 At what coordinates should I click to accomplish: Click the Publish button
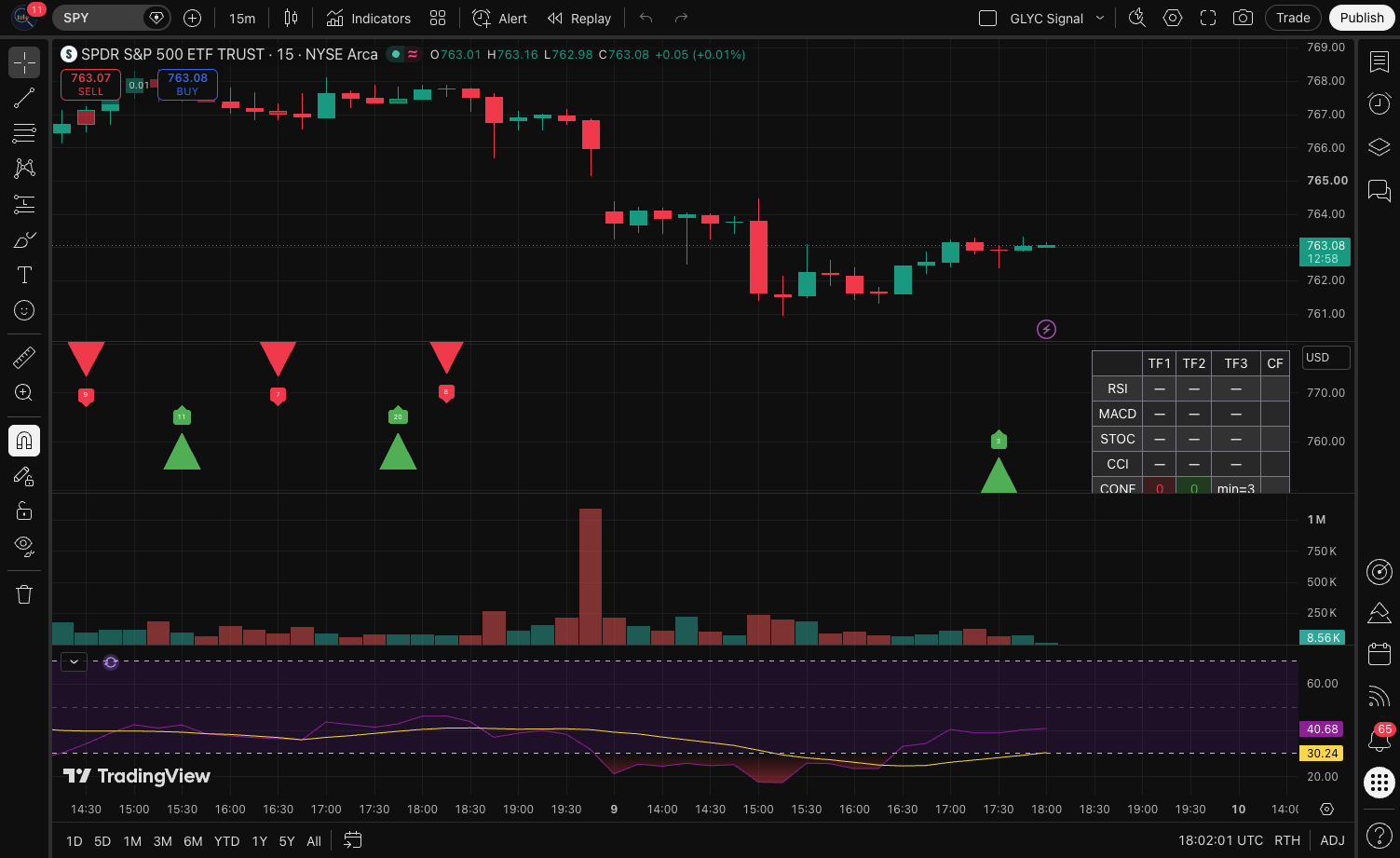tap(1362, 18)
